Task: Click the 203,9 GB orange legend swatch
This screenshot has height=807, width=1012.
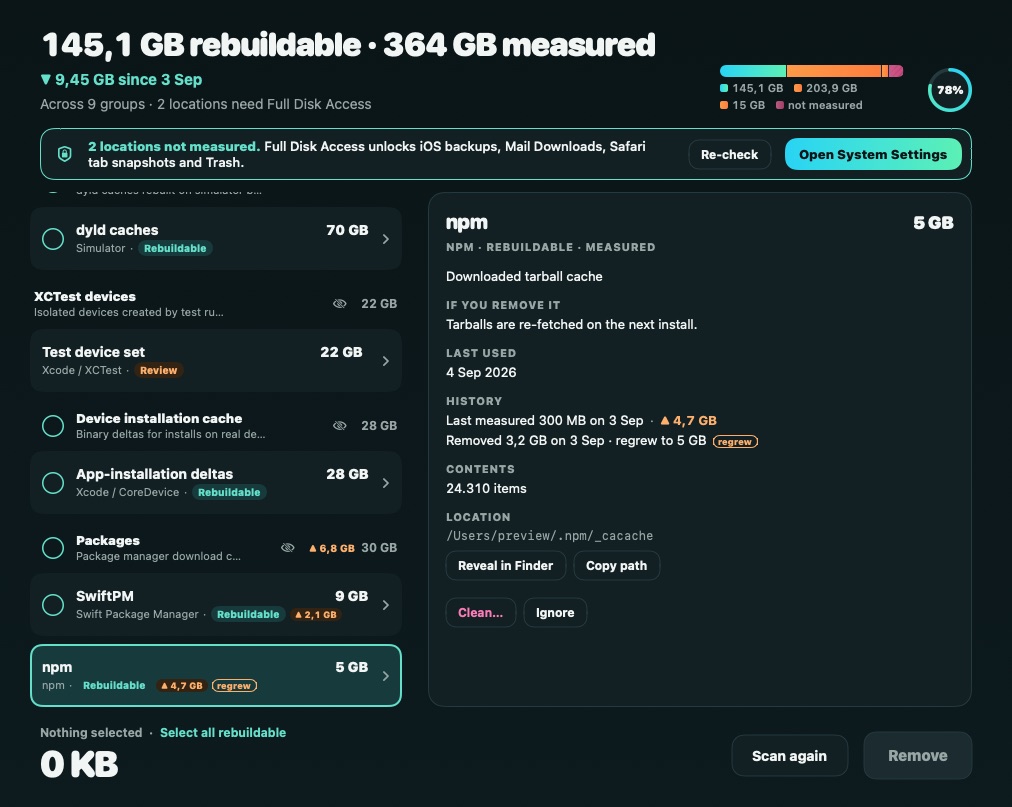Action: click(x=798, y=88)
